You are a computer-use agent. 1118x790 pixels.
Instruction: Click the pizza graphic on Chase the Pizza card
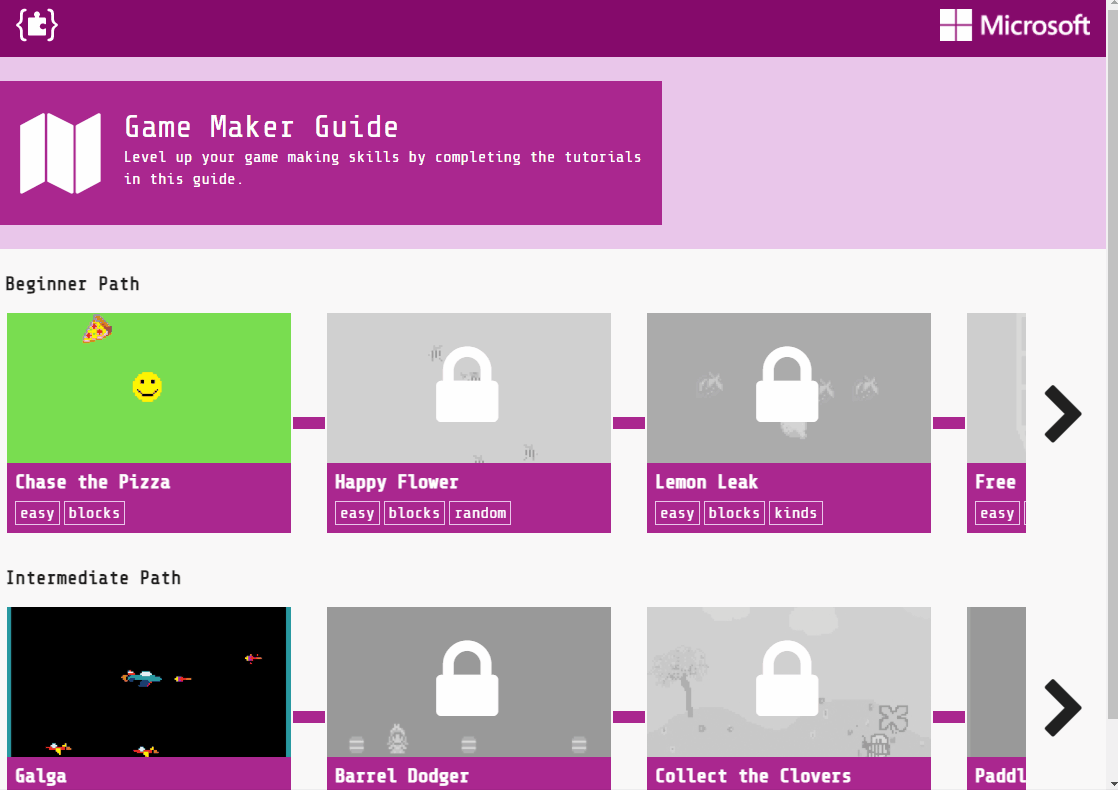[x=99, y=330]
